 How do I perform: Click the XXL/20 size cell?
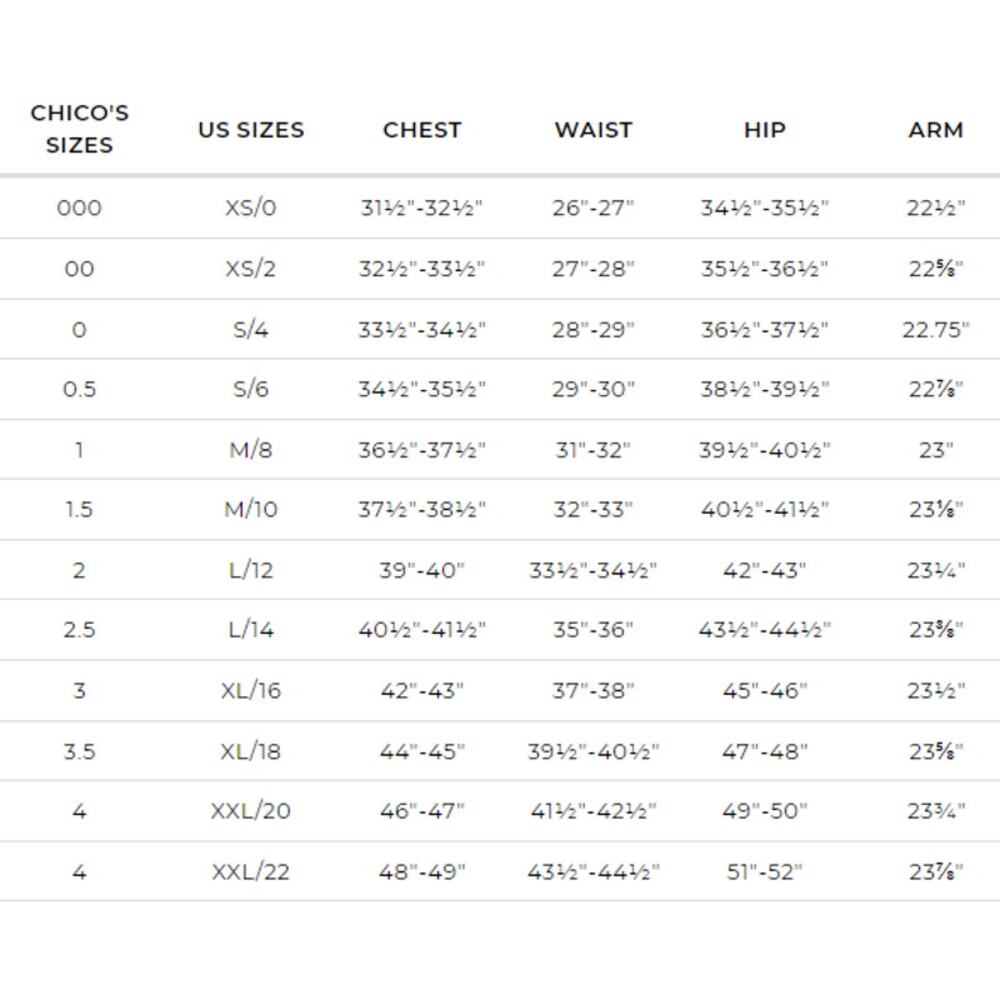(251, 811)
